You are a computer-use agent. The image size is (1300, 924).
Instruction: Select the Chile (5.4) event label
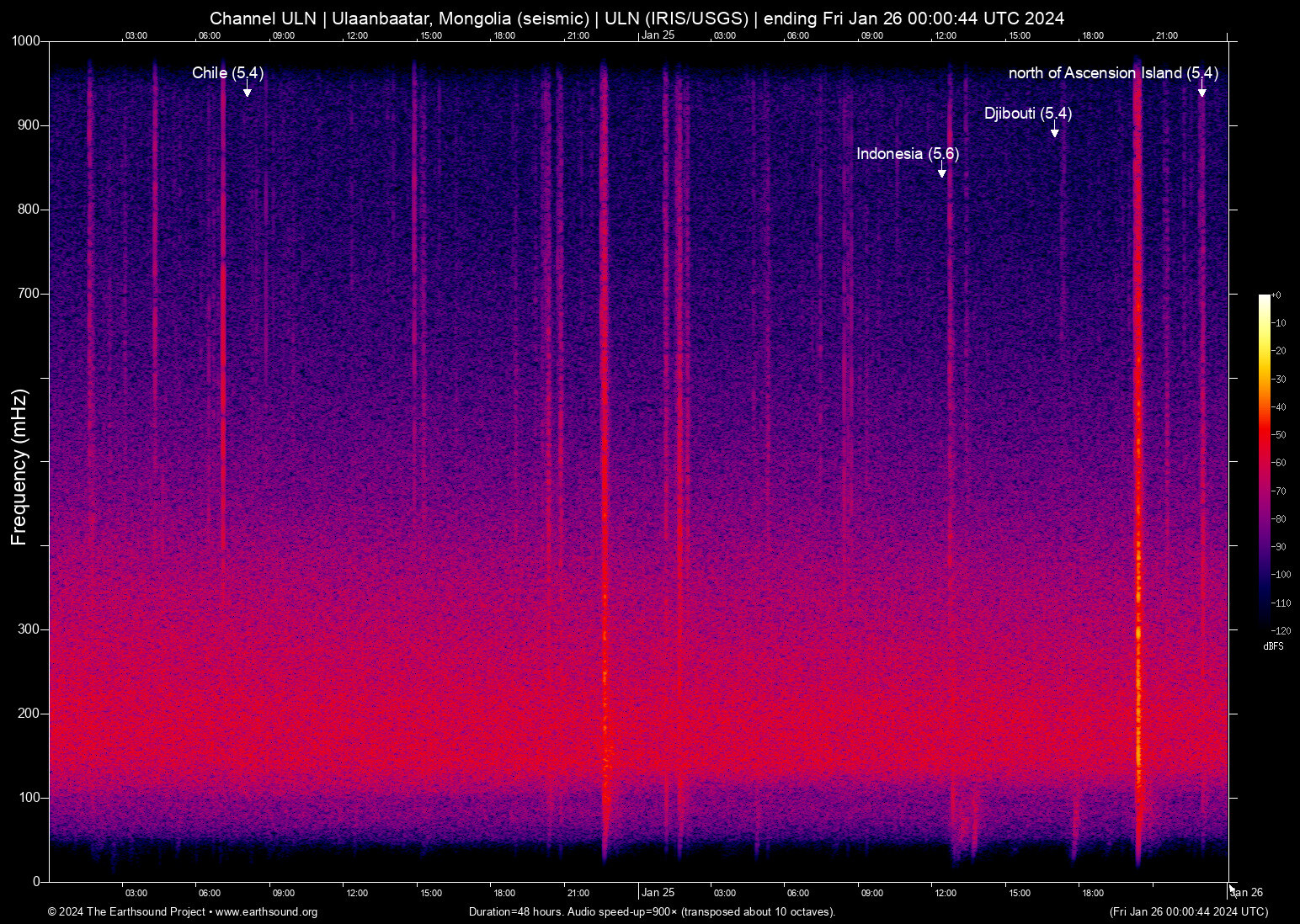pyautogui.click(x=227, y=73)
